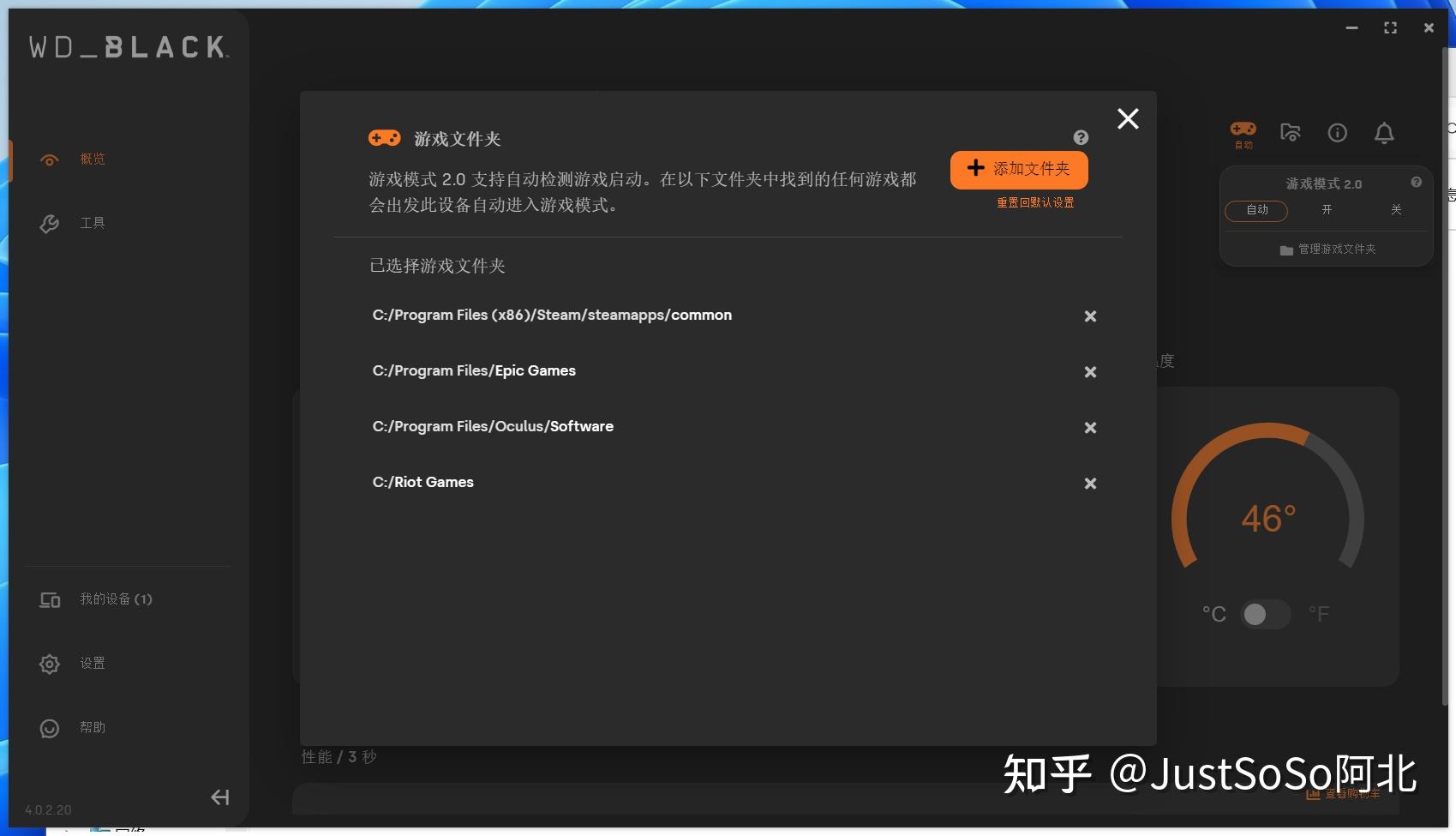
Task: Click the version number 4.0.2.20
Action: tap(48, 810)
